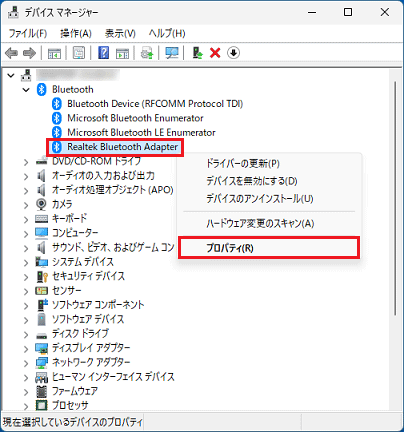Click the printer toolbar icon
The height and width of the screenshot is (432, 404).
(x=147, y=53)
